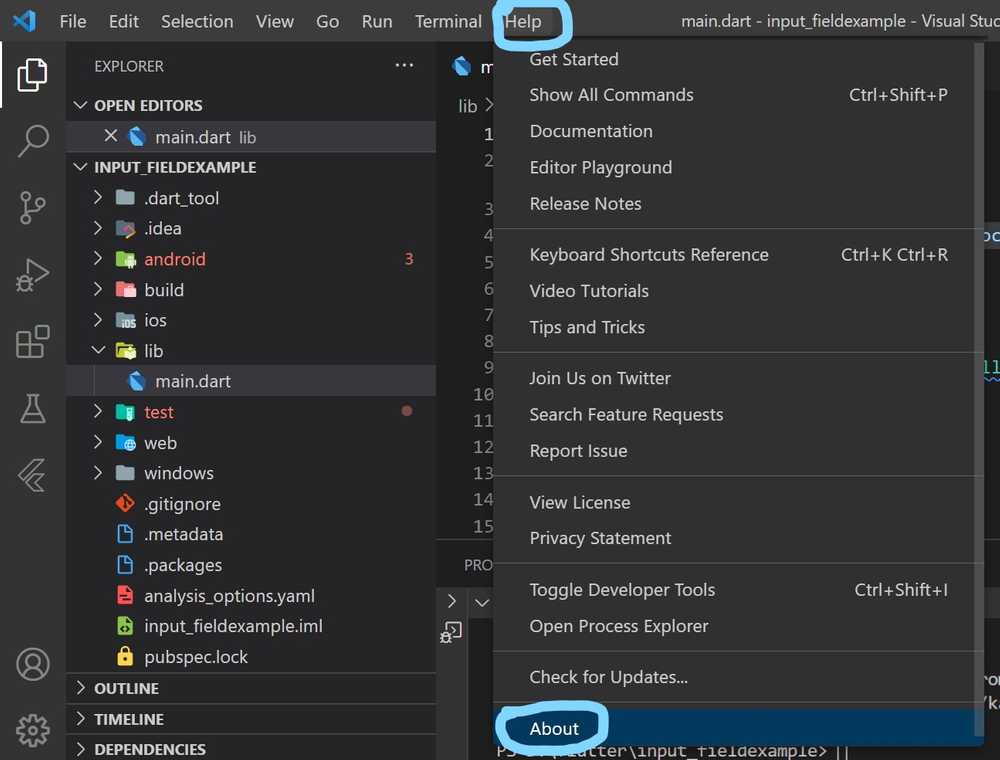Select Editor Playground menu entry
The image size is (1000, 760).
(x=738, y=168)
